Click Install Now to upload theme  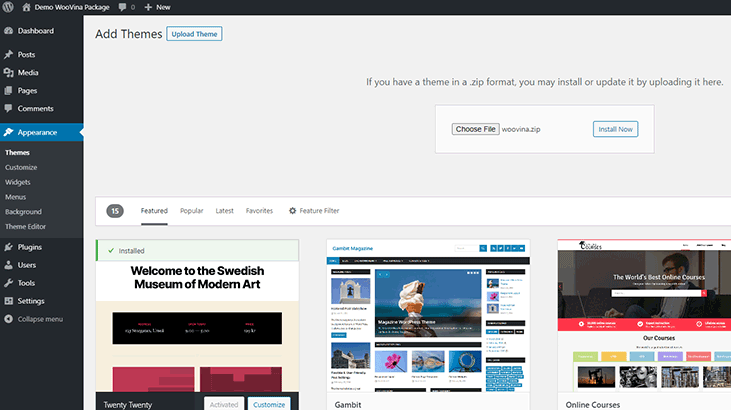coord(615,129)
